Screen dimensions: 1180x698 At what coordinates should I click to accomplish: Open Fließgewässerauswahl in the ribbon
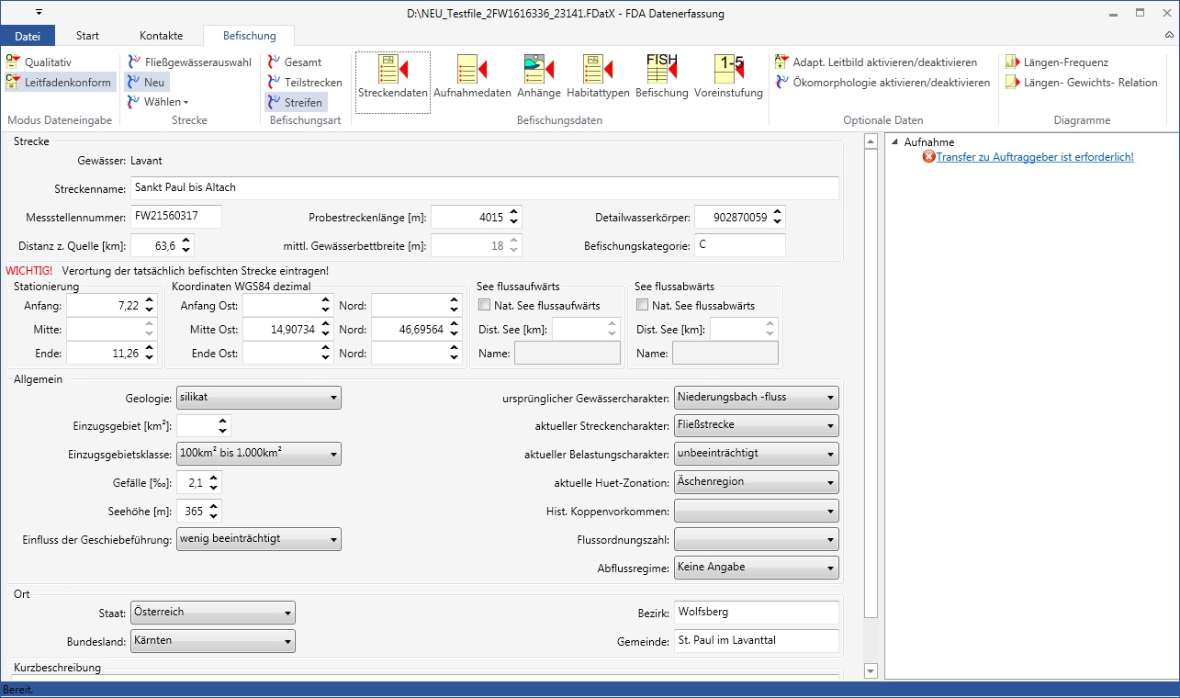[190, 62]
